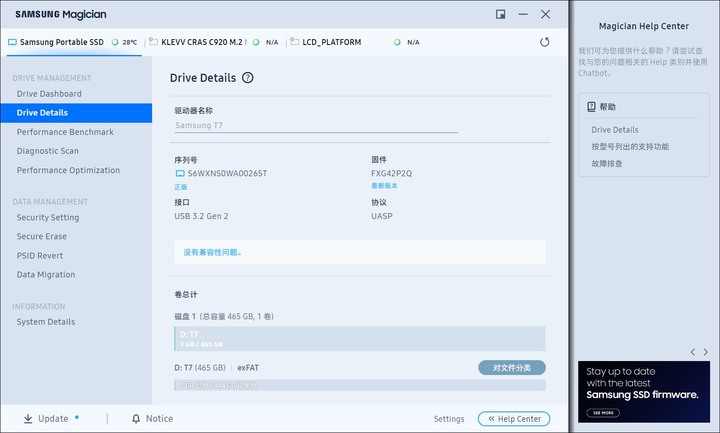Click the 最新版本 firmware link
Viewport: 720px width, 433px height.
click(x=384, y=186)
